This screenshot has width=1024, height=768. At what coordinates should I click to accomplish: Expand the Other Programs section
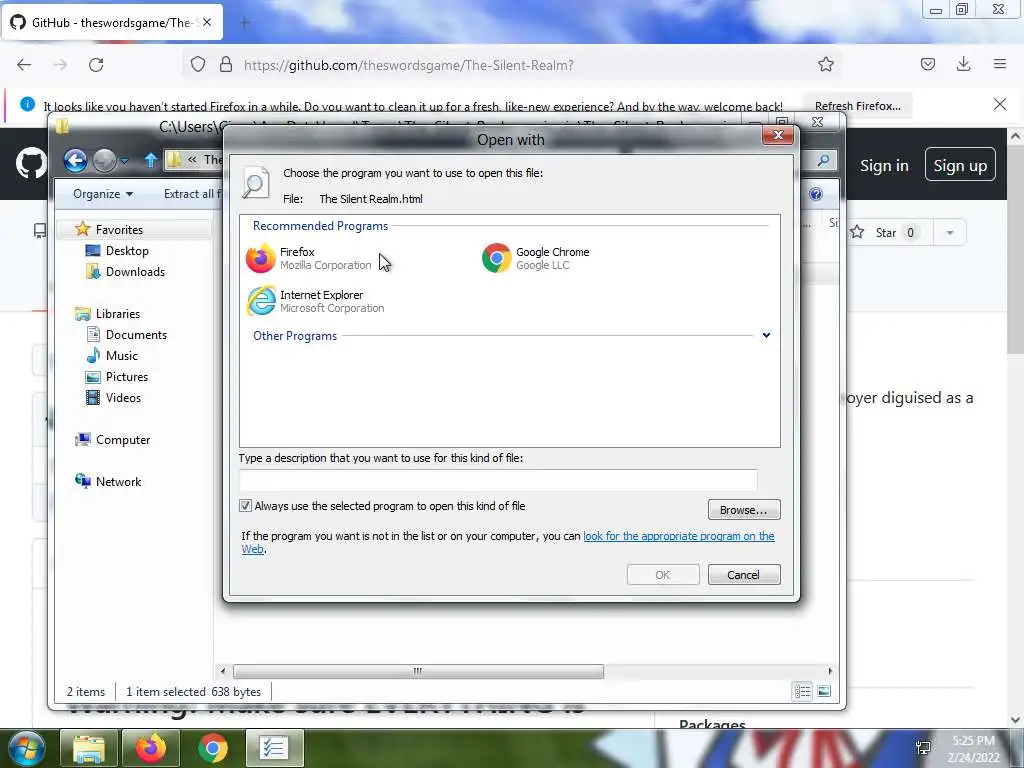[x=766, y=336]
